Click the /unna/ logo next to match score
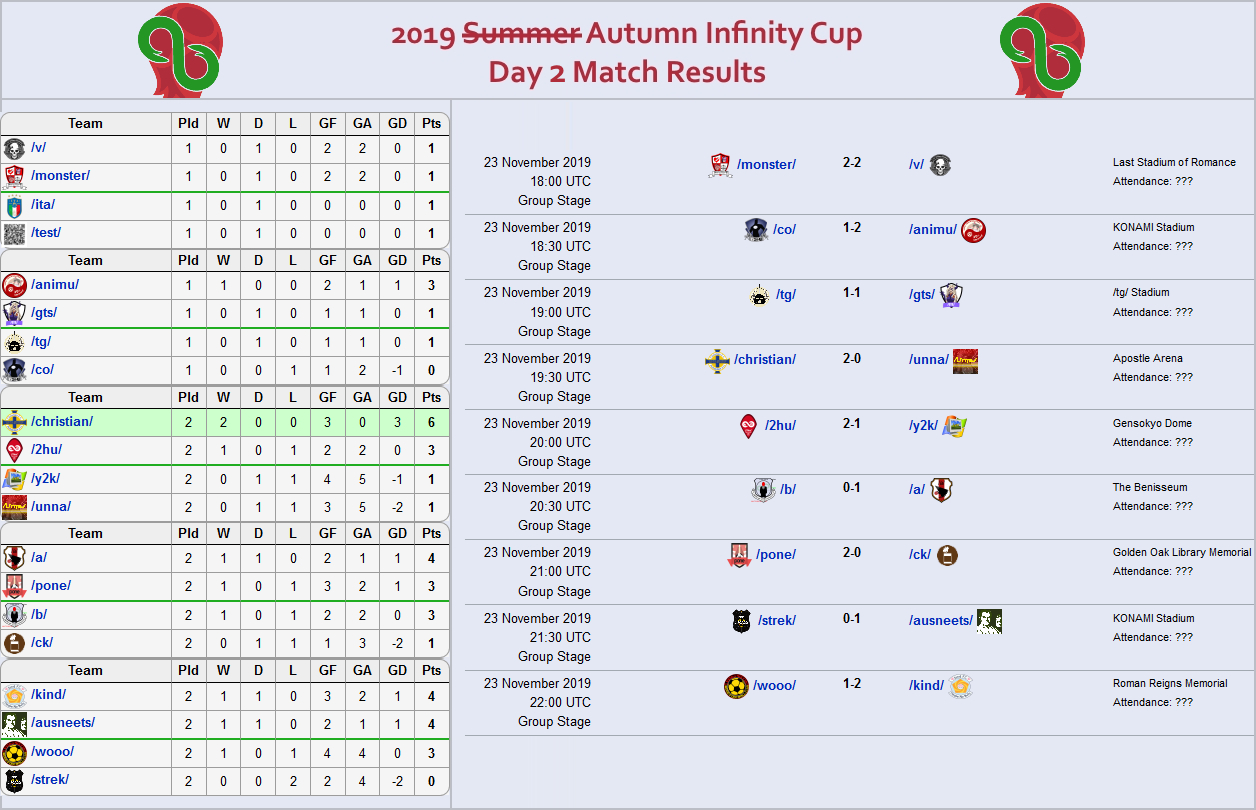This screenshot has width=1256, height=810. pos(965,361)
